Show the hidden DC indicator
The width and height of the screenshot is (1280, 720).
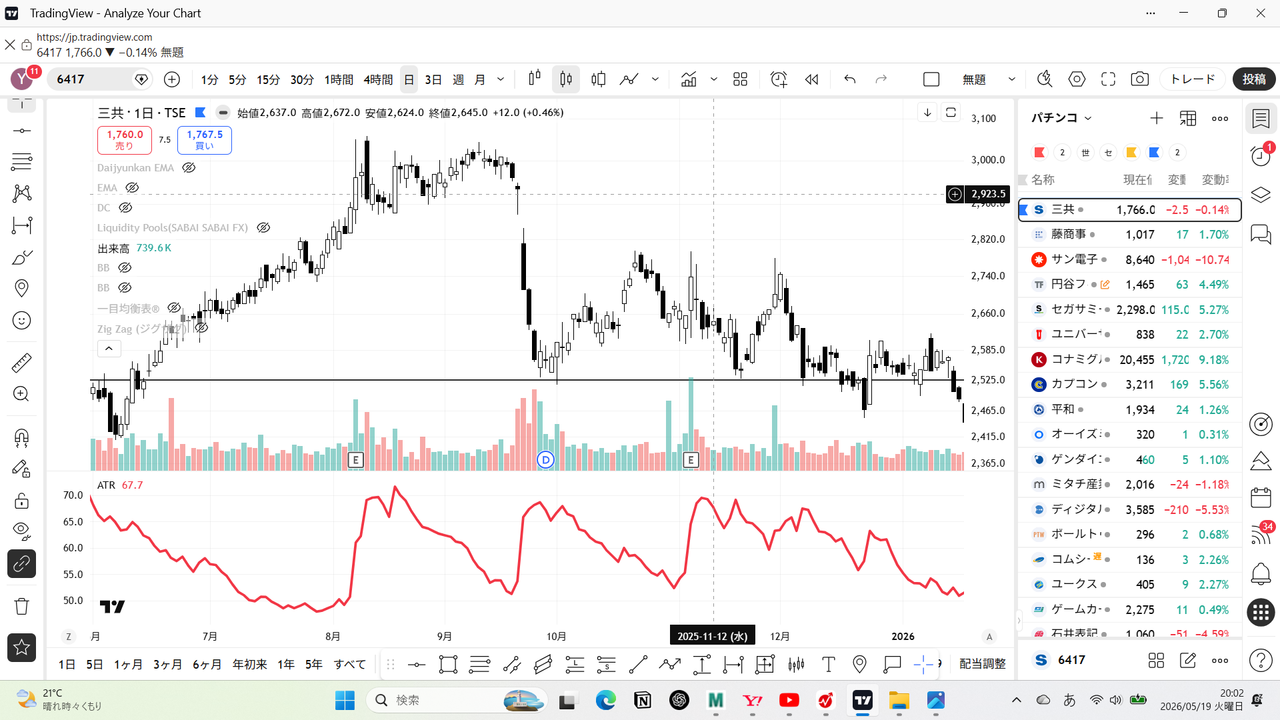[x=126, y=208]
